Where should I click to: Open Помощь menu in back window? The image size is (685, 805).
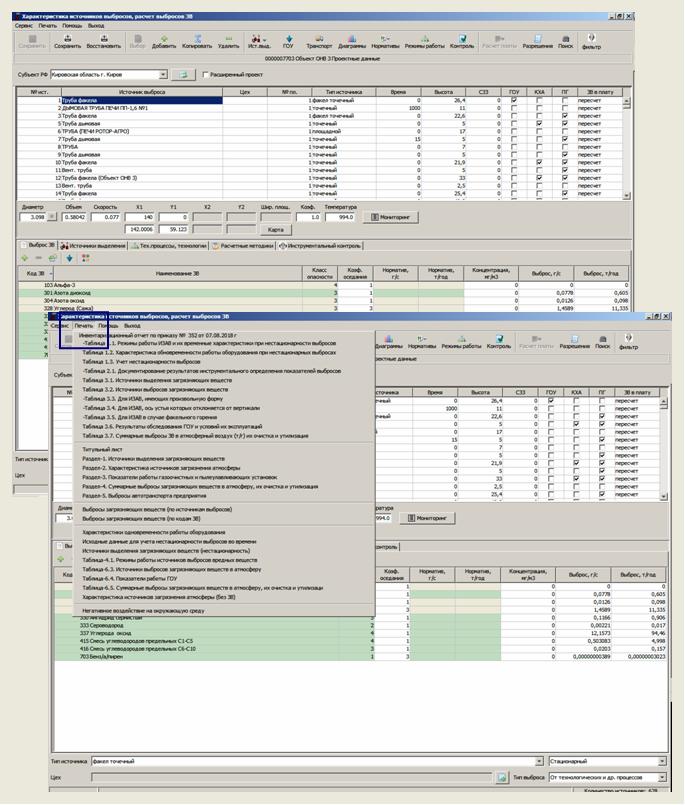point(72,26)
